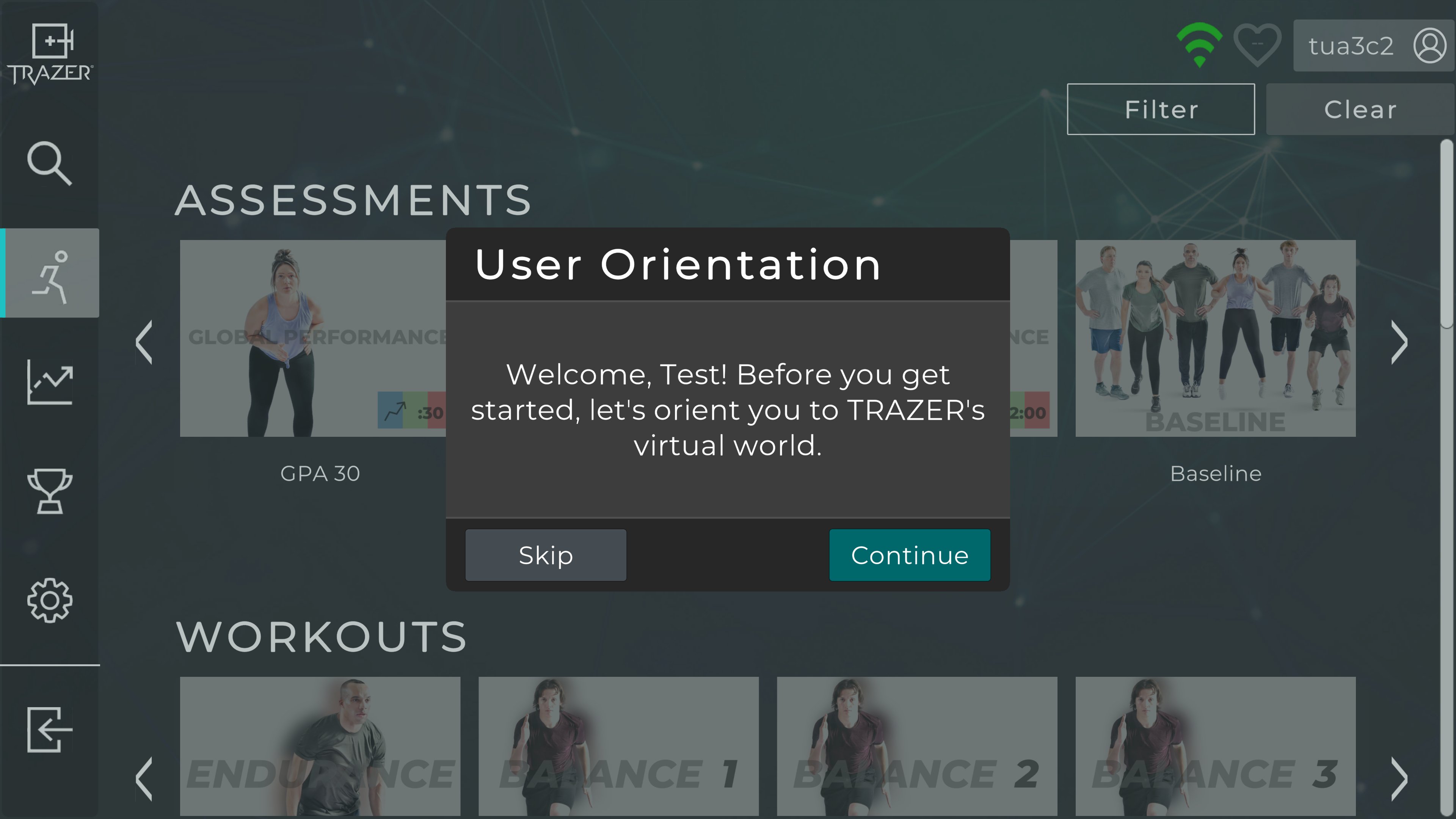
Task: Select the GPA 30 assessment thumbnail
Action: 313,338
